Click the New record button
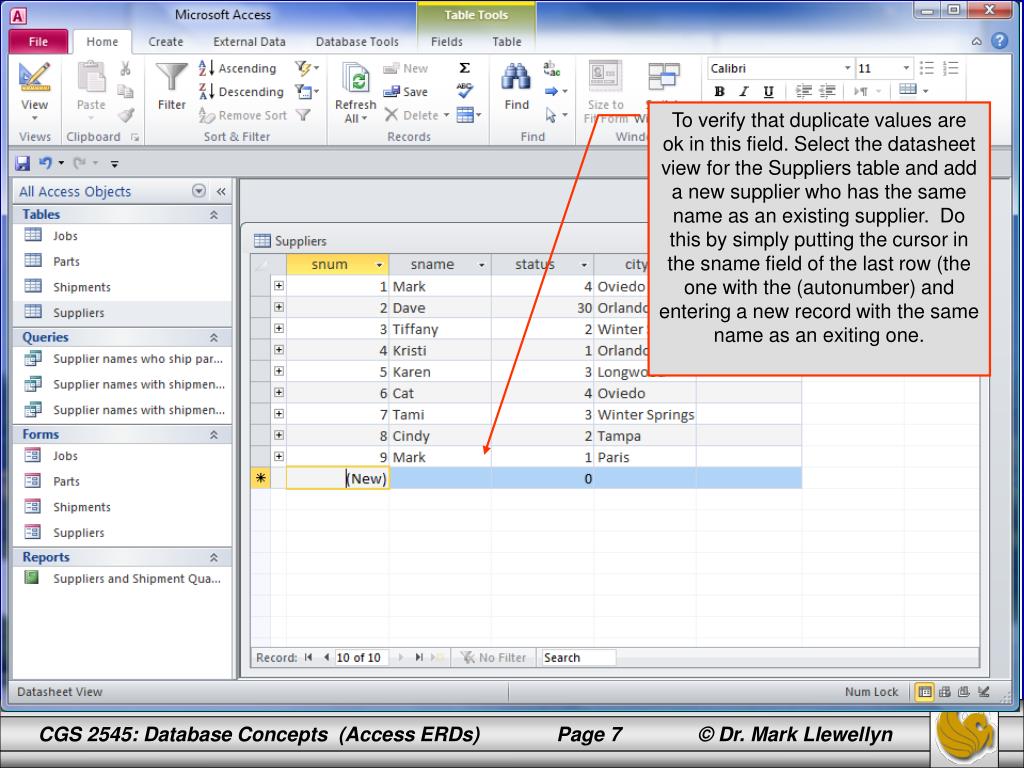This screenshot has width=1024, height=768. pos(406,68)
